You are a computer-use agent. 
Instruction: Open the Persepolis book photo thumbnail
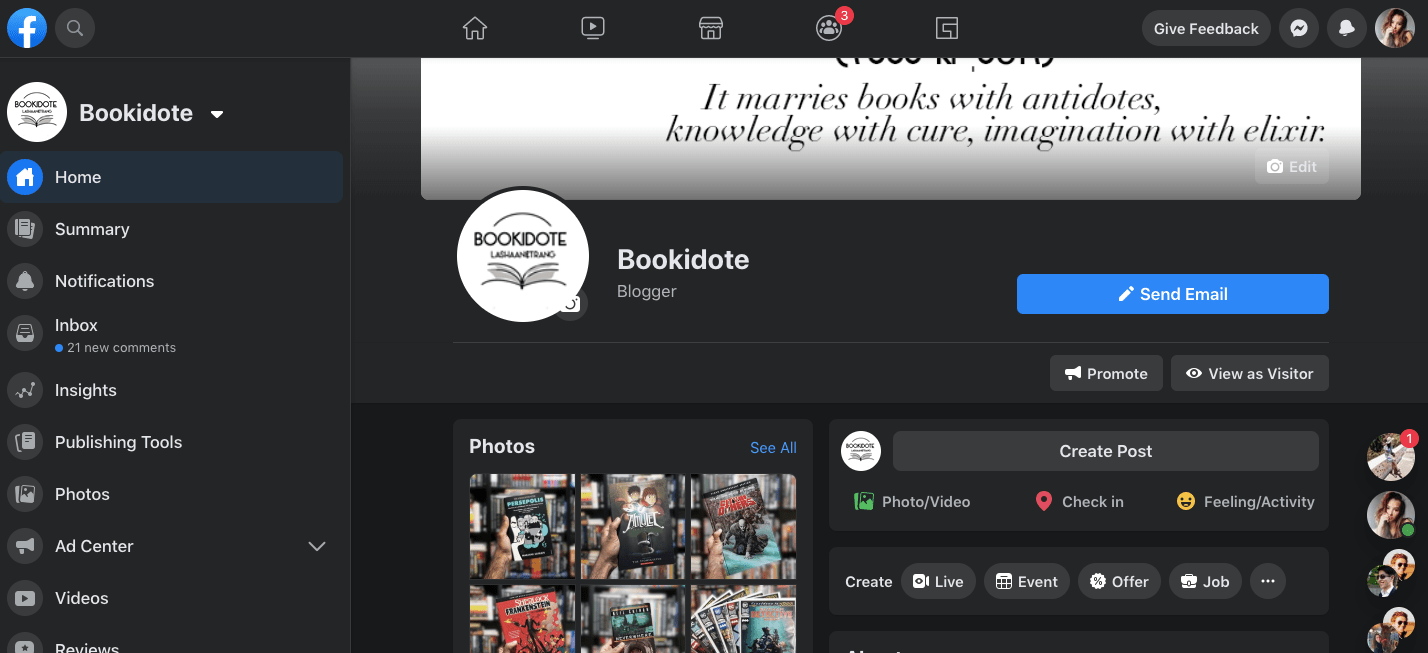[x=522, y=526]
